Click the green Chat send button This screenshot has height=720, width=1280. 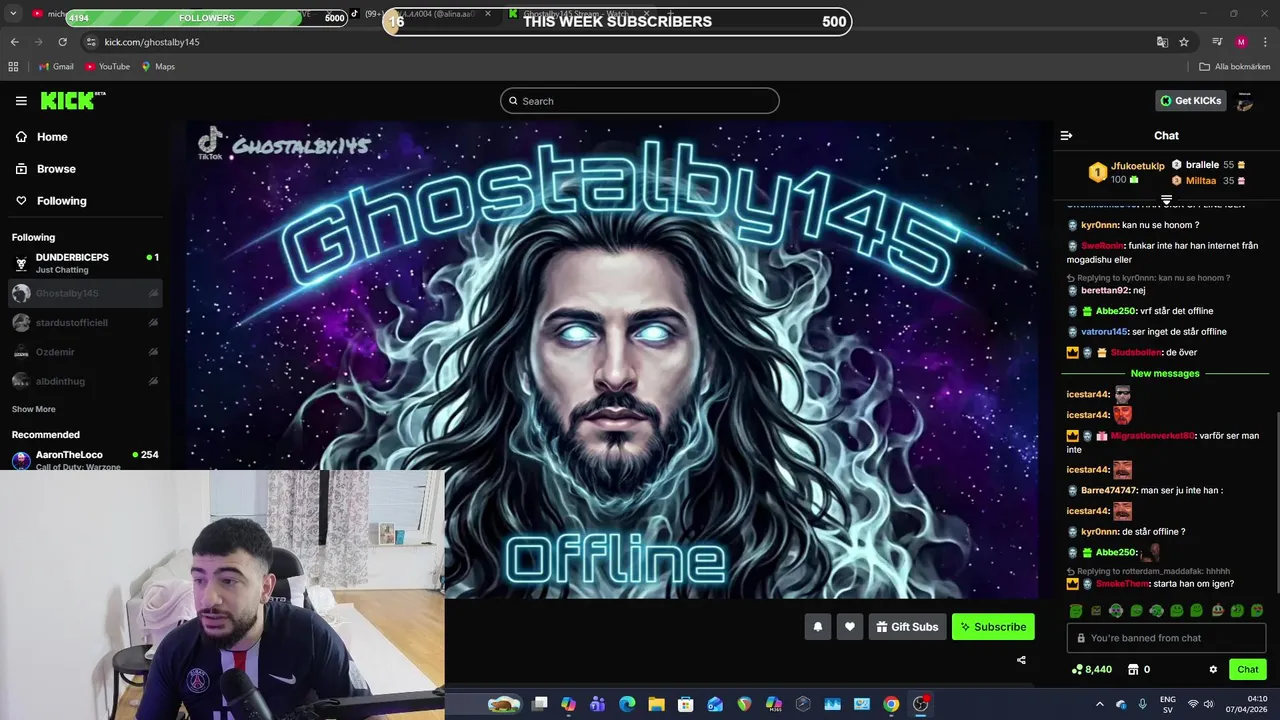[x=1248, y=670]
